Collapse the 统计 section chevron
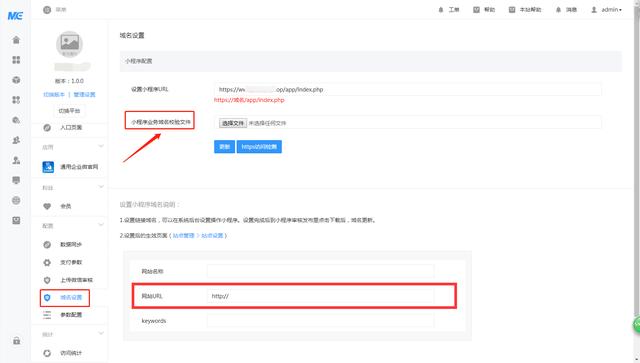The image size is (640, 363). pyautogui.click(x=101, y=334)
